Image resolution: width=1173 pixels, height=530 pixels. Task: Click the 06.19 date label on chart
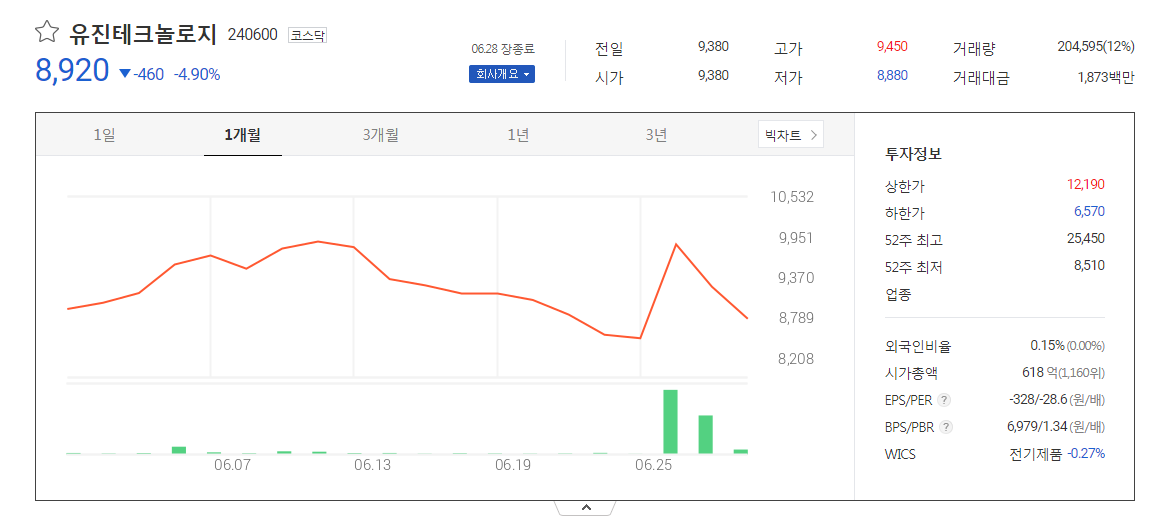point(513,465)
